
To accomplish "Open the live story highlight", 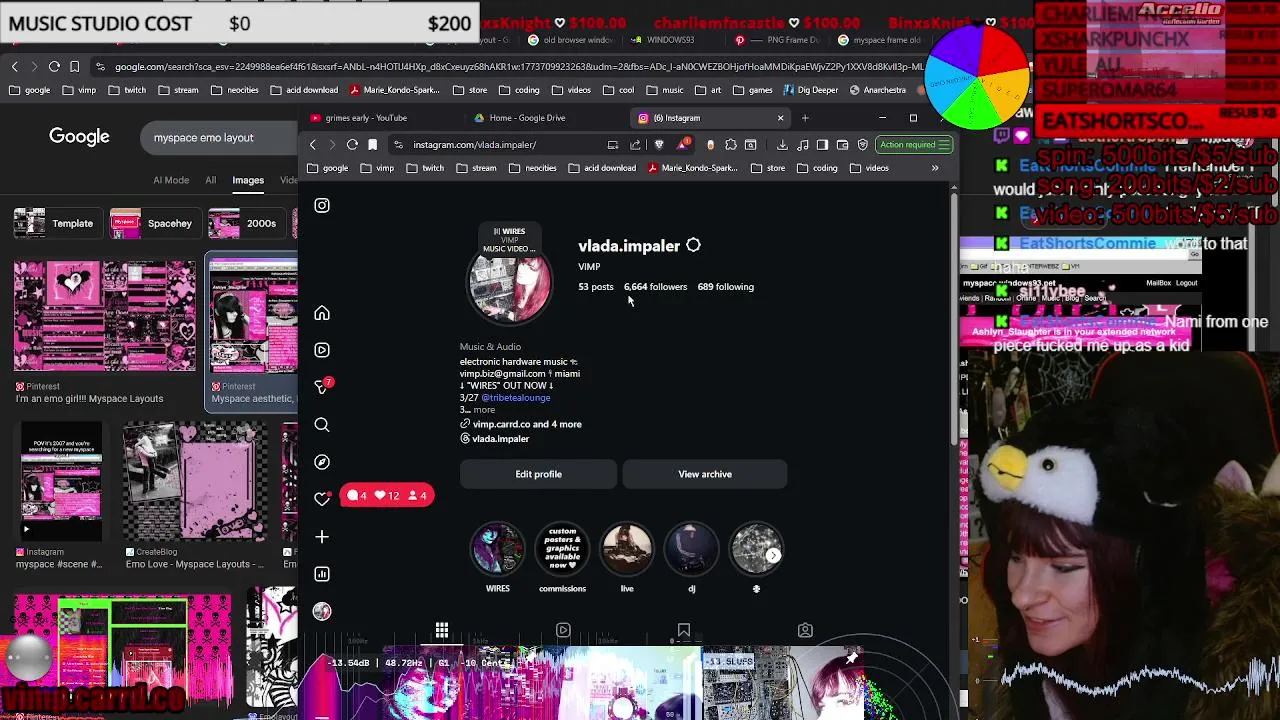I will 627,550.
